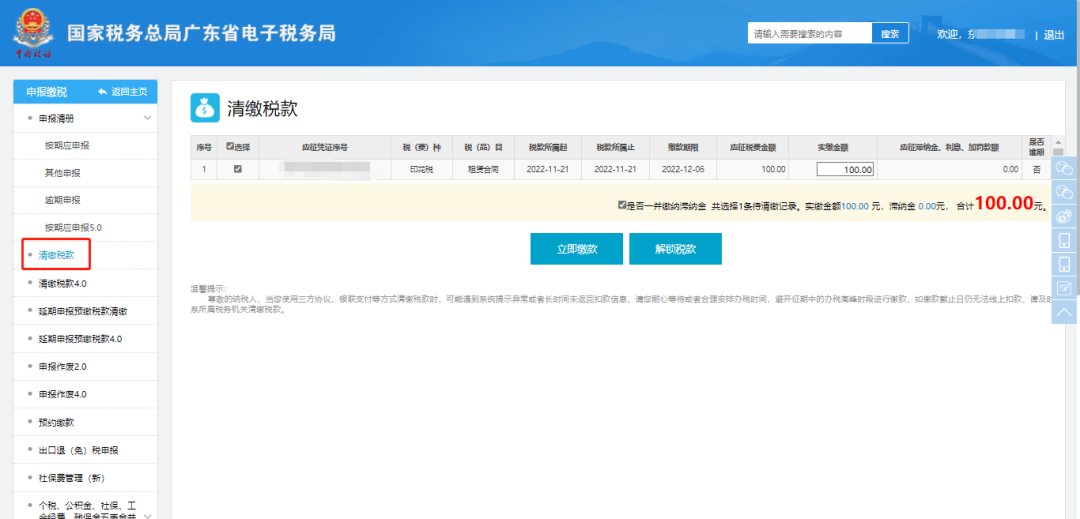1080x519 pixels.
Task: Click the 返回主页 link in sidebar header
Action: pyautogui.click(x=122, y=92)
